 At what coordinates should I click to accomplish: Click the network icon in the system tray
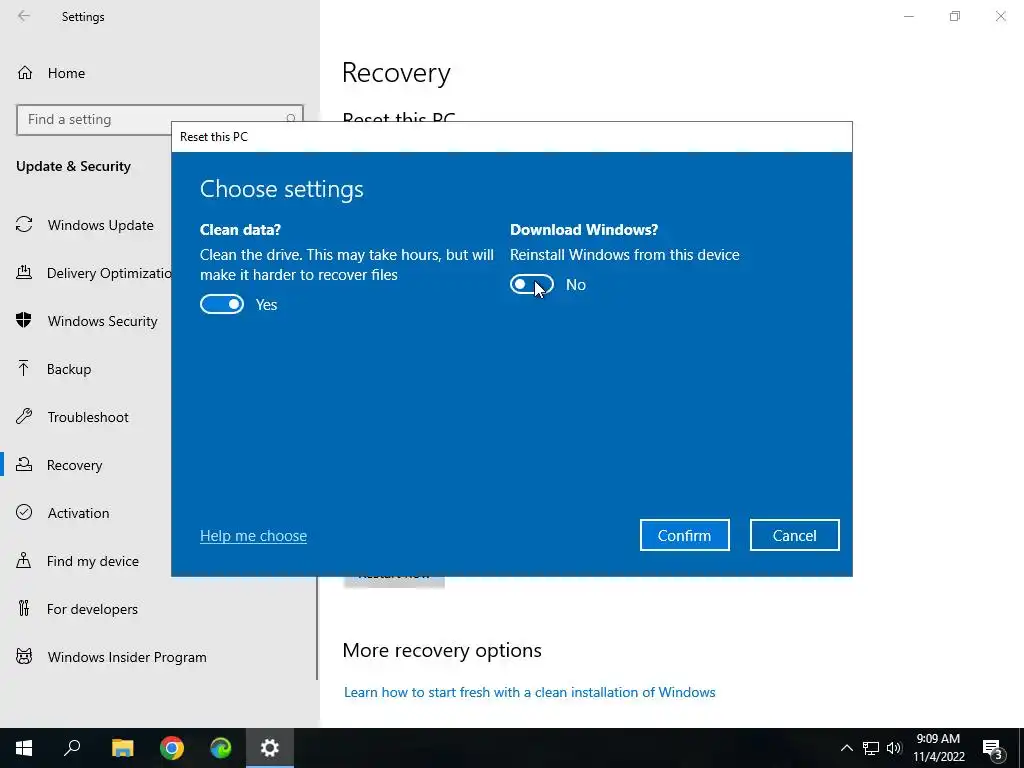(871, 748)
